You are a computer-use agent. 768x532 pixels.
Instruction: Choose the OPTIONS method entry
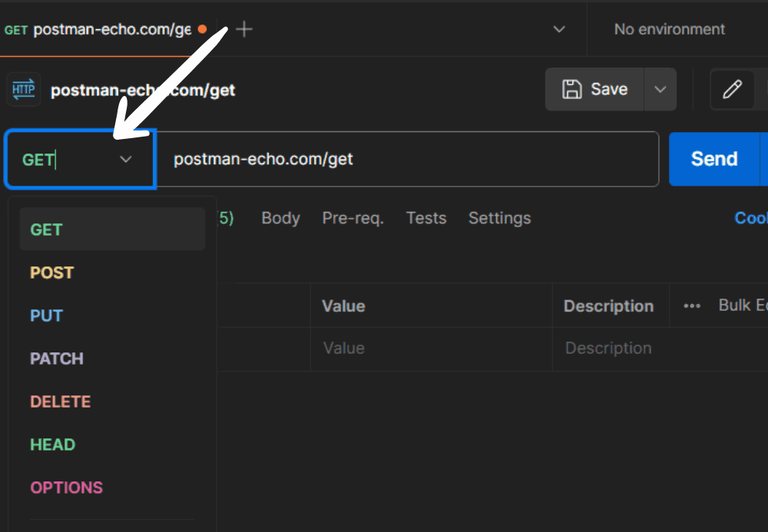click(66, 487)
